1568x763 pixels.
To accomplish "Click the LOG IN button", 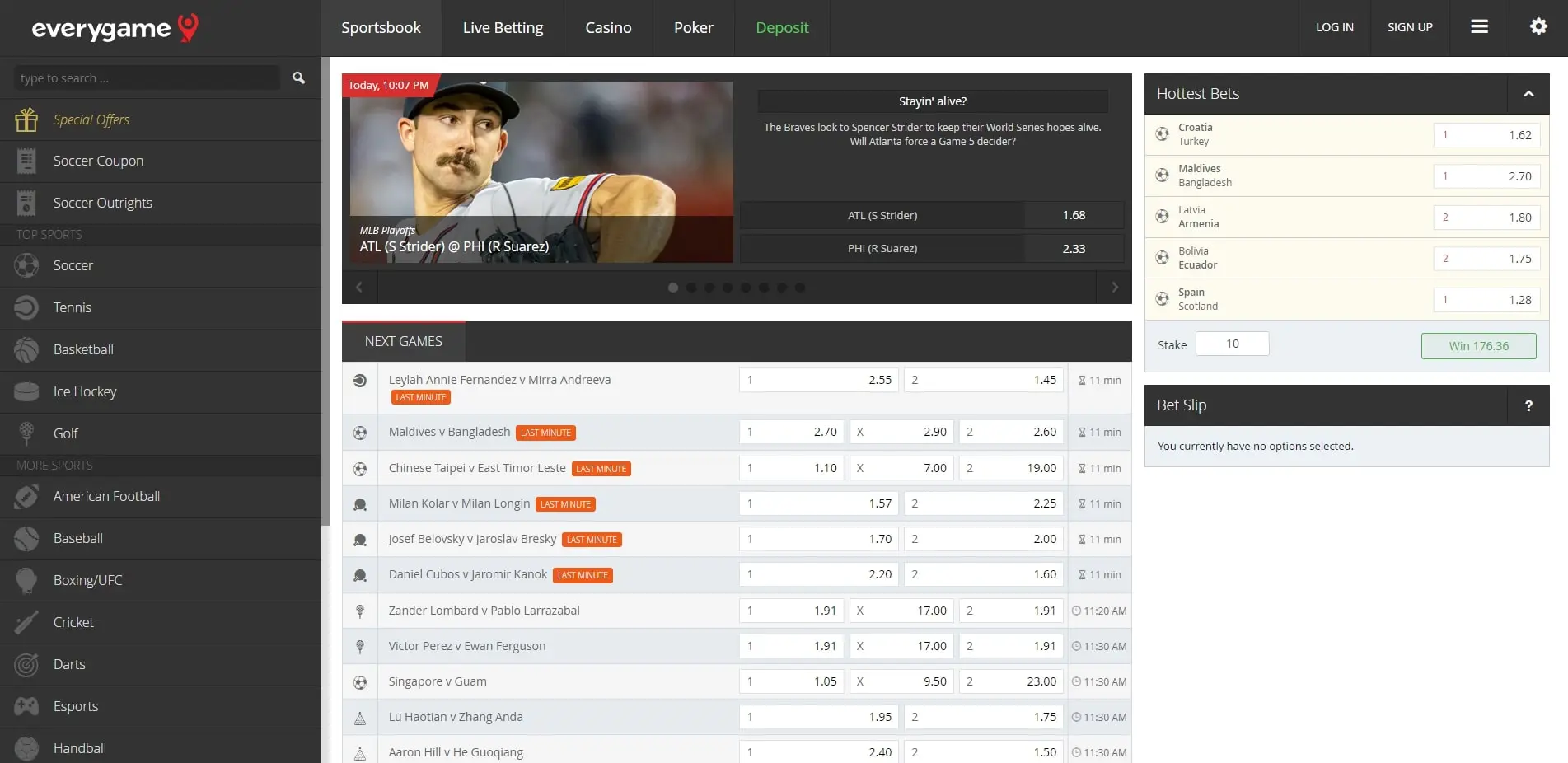I will [x=1334, y=27].
